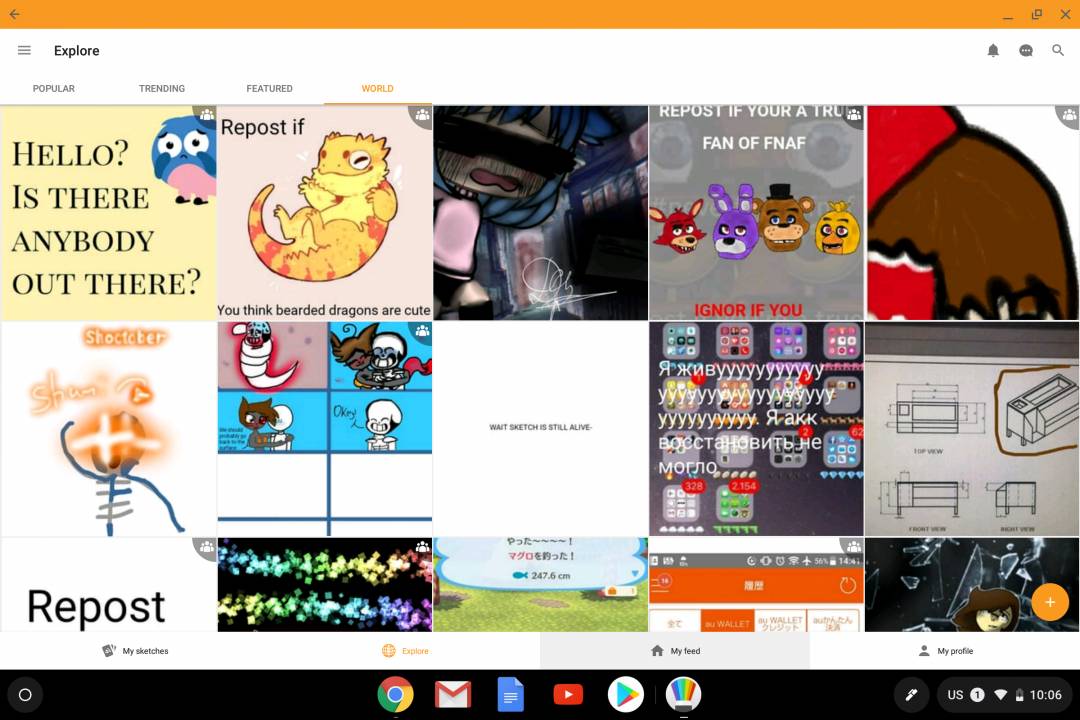1080x720 pixels.
Task: Open YouTube from the shelf
Action: [x=568, y=694]
